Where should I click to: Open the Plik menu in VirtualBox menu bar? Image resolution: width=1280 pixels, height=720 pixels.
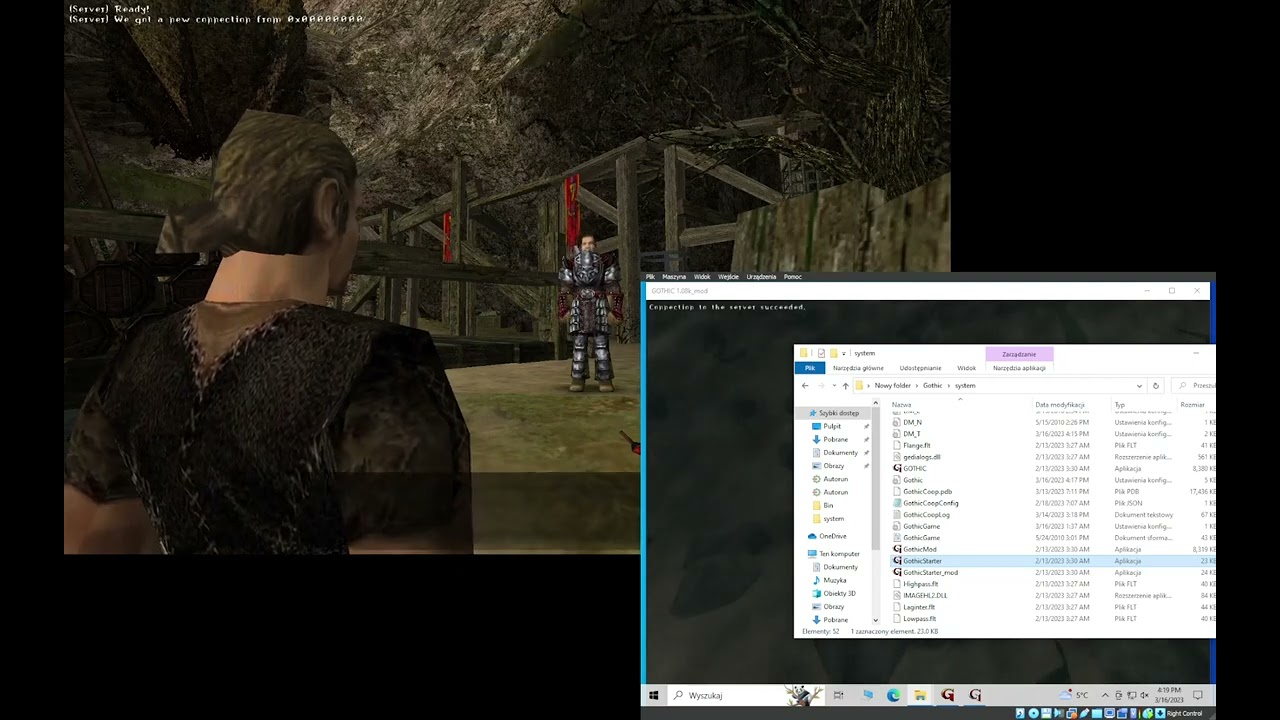point(650,277)
